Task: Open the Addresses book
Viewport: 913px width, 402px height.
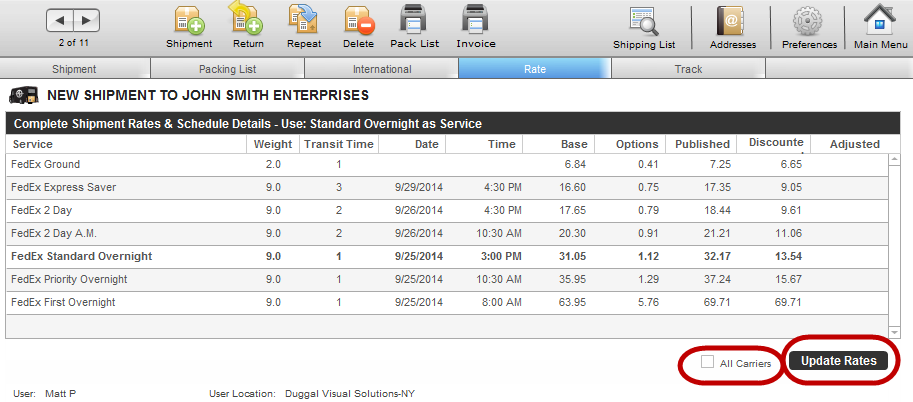Action: [x=732, y=27]
